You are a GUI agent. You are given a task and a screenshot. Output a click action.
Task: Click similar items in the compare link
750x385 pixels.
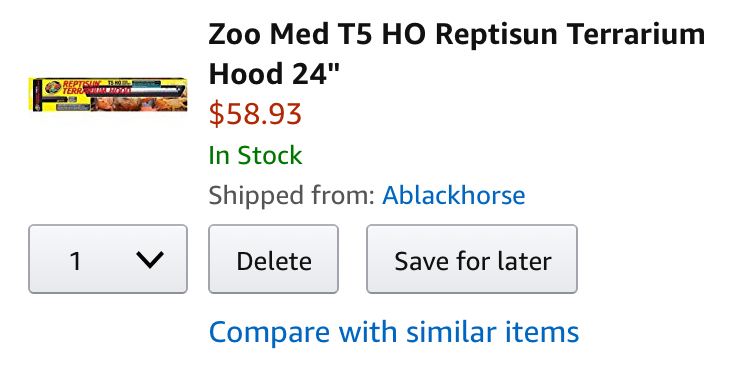[x=493, y=332]
